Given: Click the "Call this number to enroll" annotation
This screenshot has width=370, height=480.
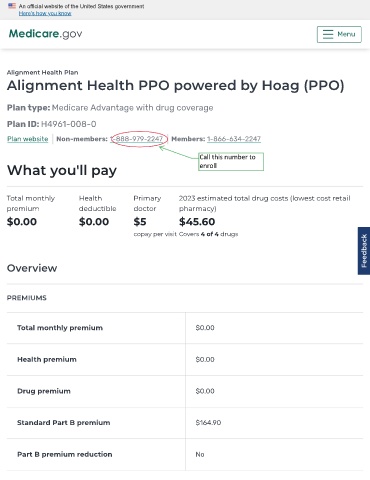Looking at the screenshot, I should point(231,161).
